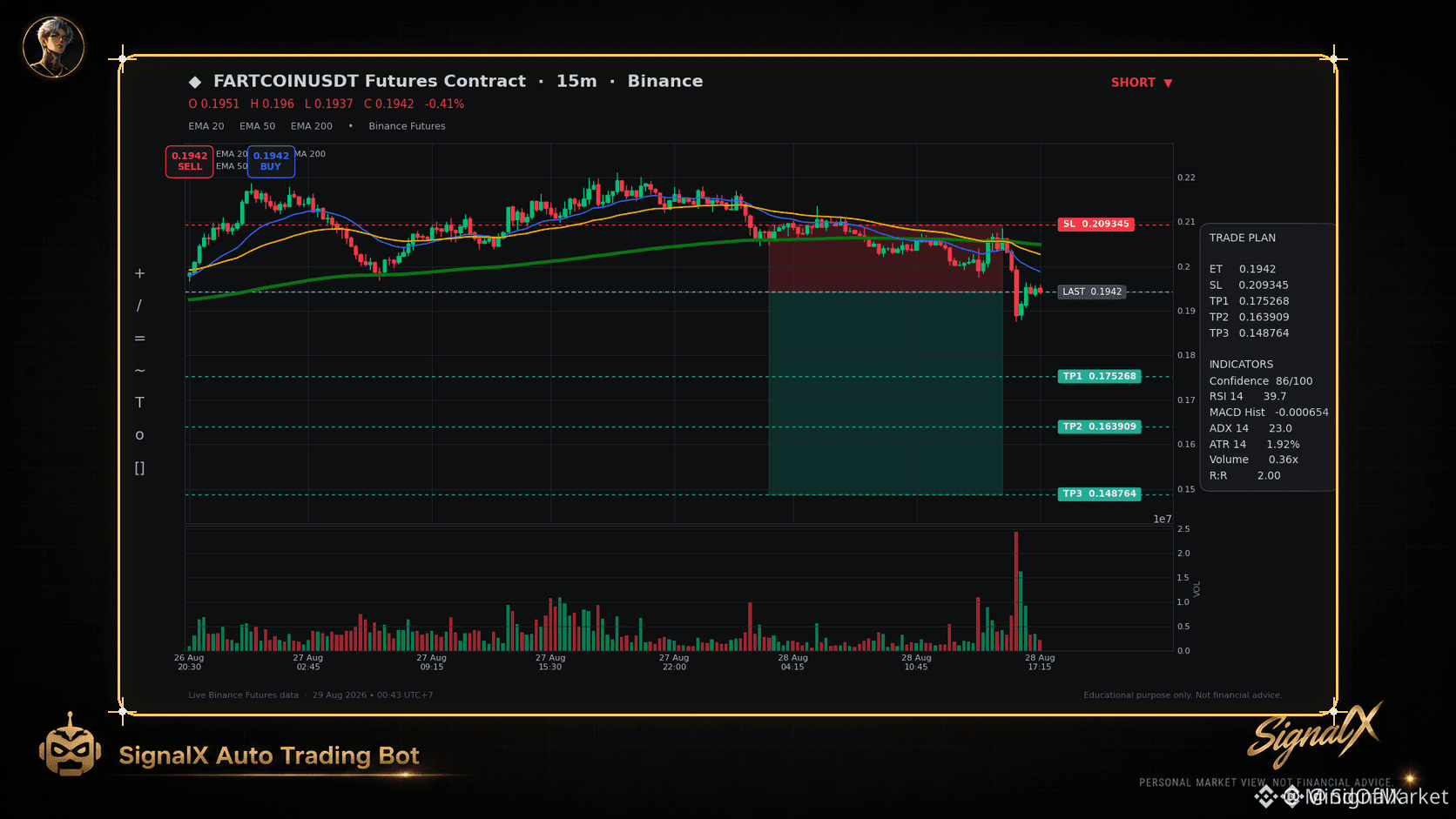Click the Volume 0.36x indicator row
The height and width of the screenshot is (819, 1456).
tap(1254, 460)
